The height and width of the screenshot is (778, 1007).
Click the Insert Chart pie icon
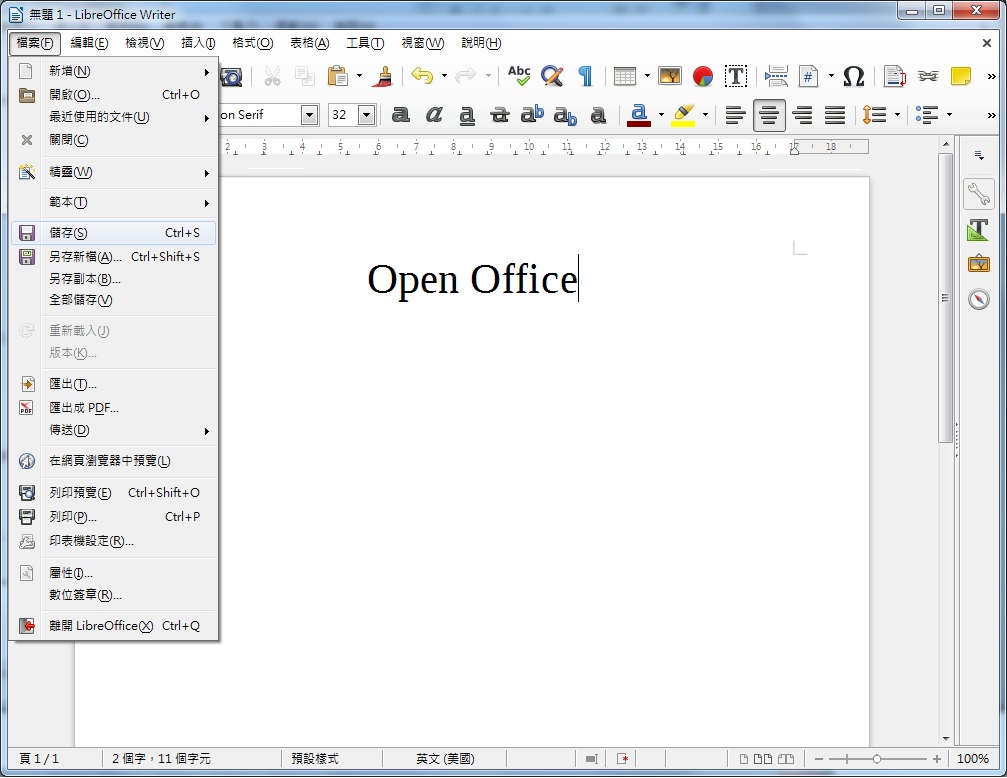tap(703, 76)
